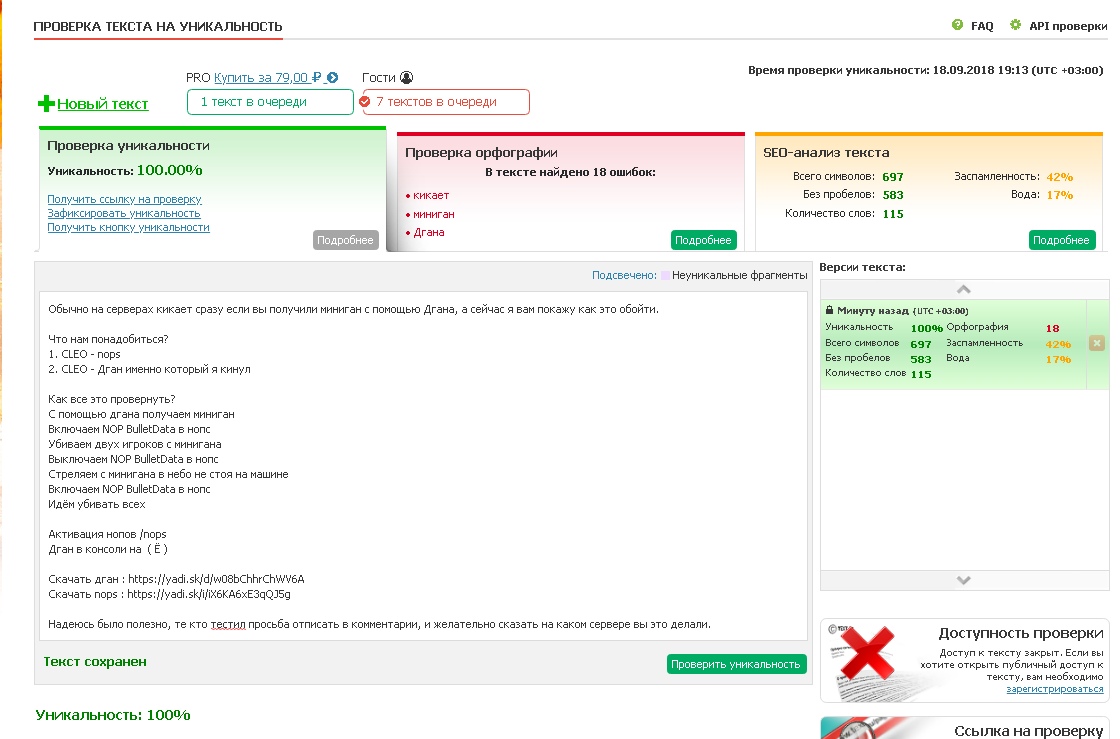Open Подробнее in the spelling check panel
1120x739 pixels.
pyautogui.click(x=703, y=240)
